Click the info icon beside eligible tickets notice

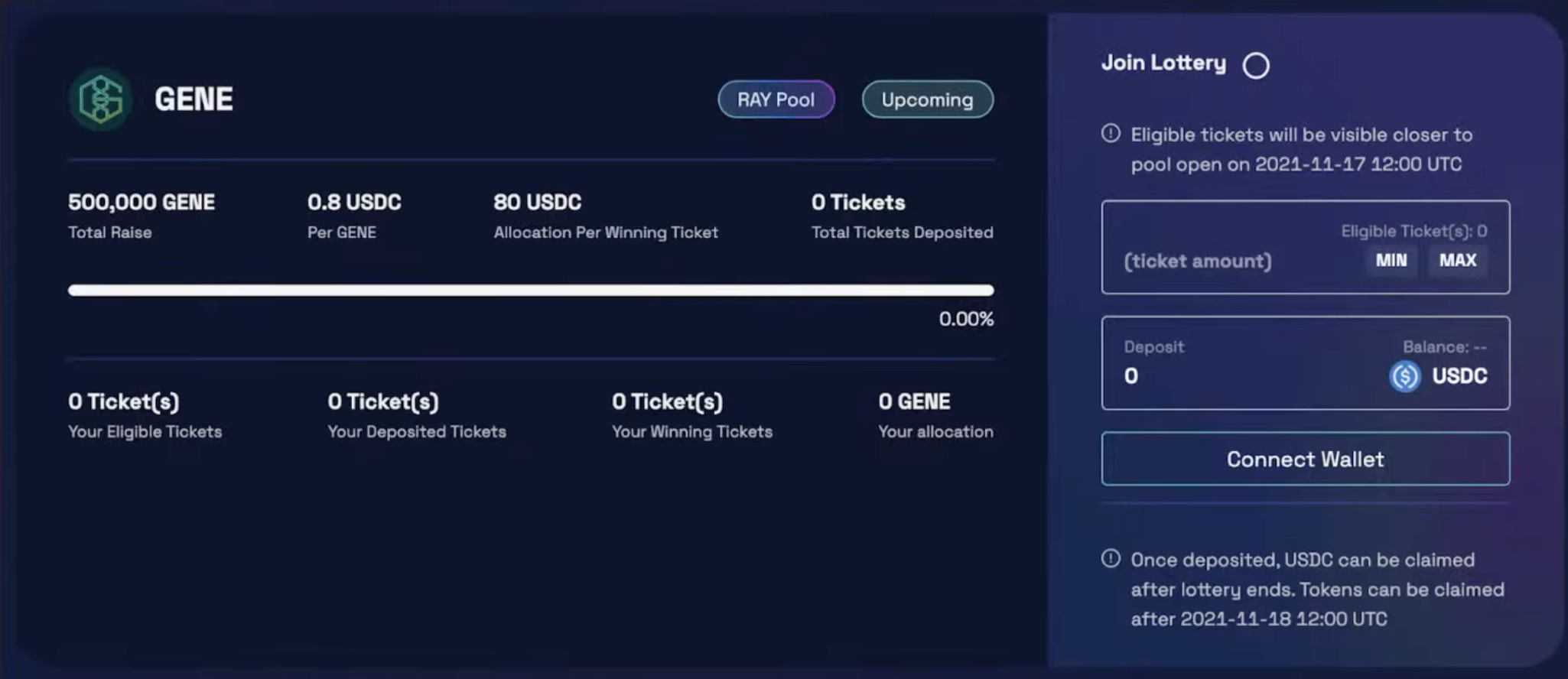[x=1111, y=134]
